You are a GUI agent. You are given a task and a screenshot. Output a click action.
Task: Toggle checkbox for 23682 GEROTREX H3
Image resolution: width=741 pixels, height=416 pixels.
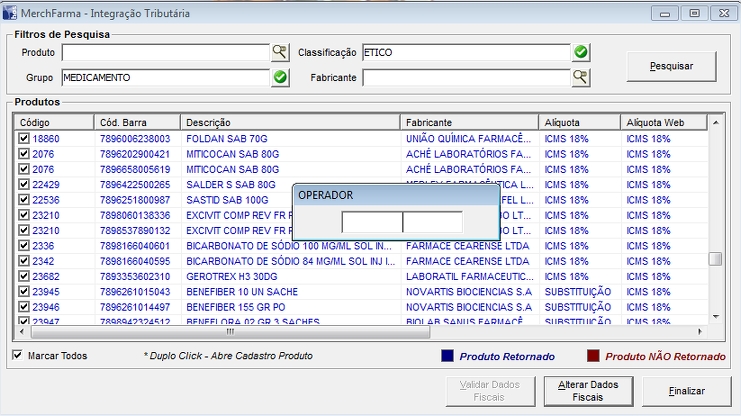(24, 276)
